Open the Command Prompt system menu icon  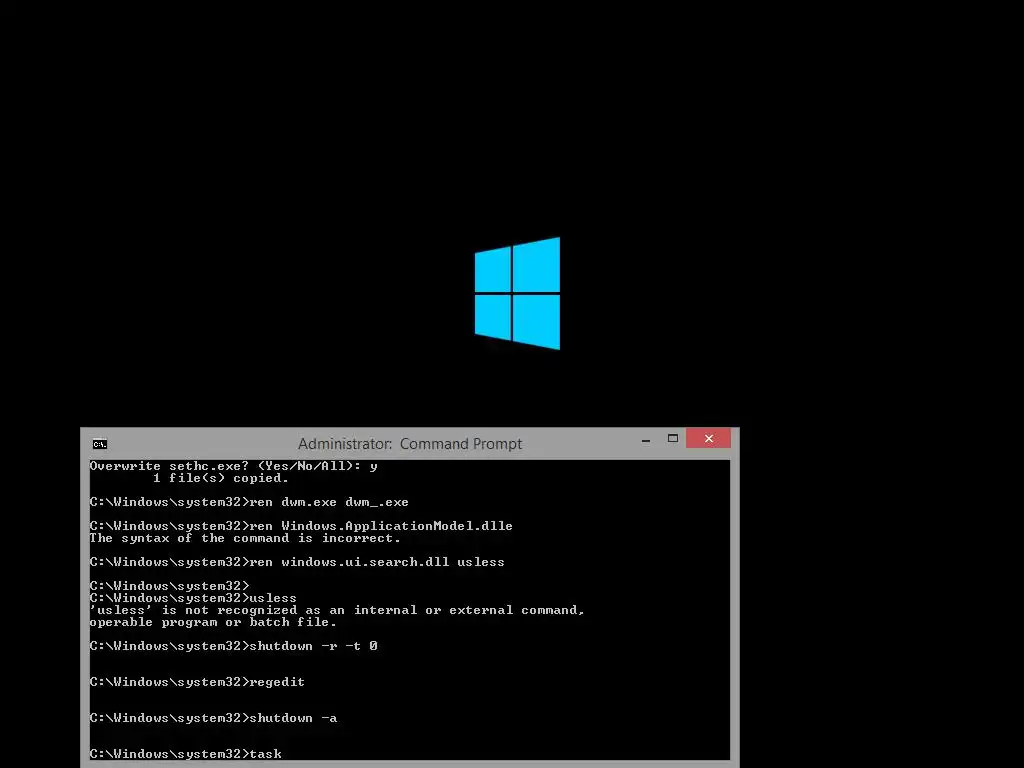click(99, 444)
